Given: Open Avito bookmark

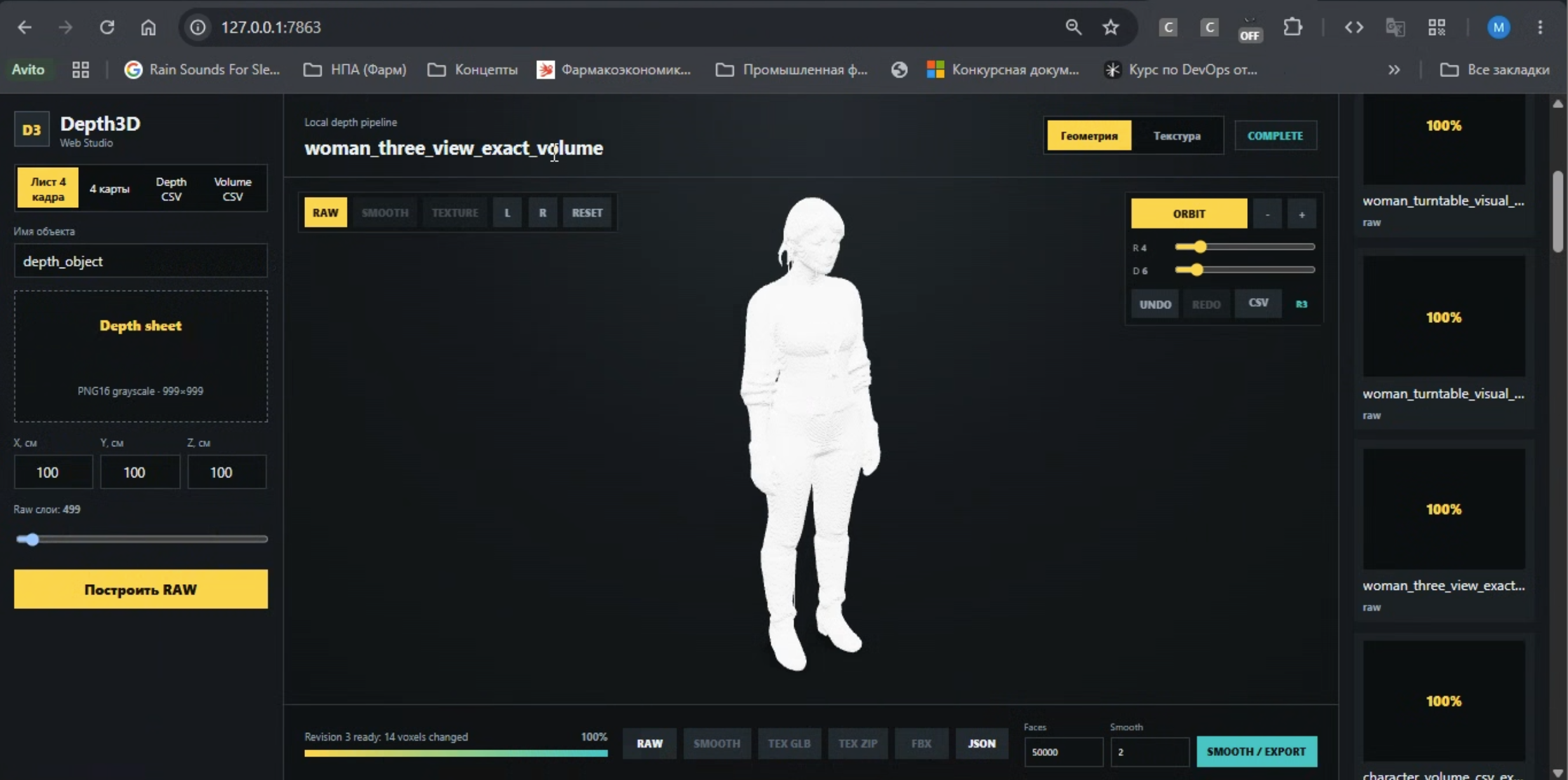Looking at the screenshot, I should coord(28,70).
